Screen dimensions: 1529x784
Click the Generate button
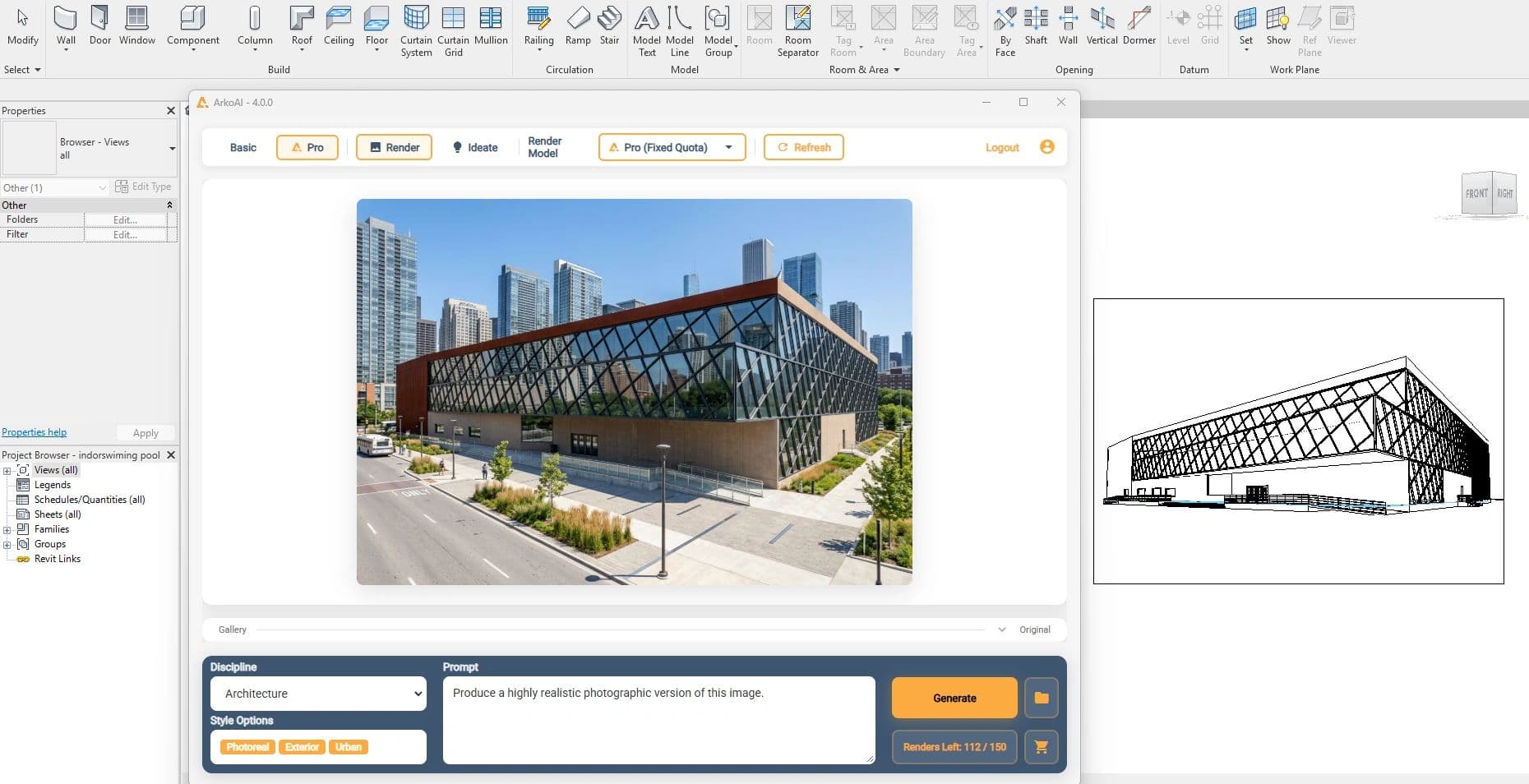point(954,698)
